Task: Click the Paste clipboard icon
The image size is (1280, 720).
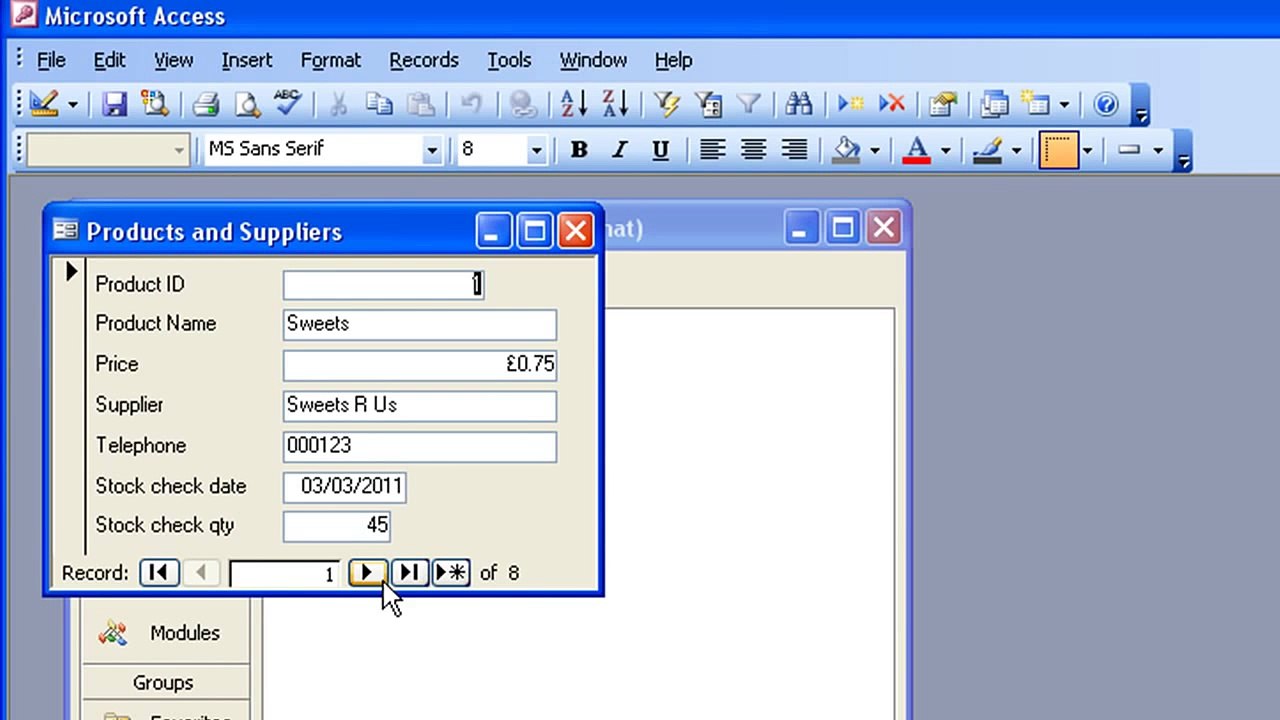Action: click(x=420, y=104)
